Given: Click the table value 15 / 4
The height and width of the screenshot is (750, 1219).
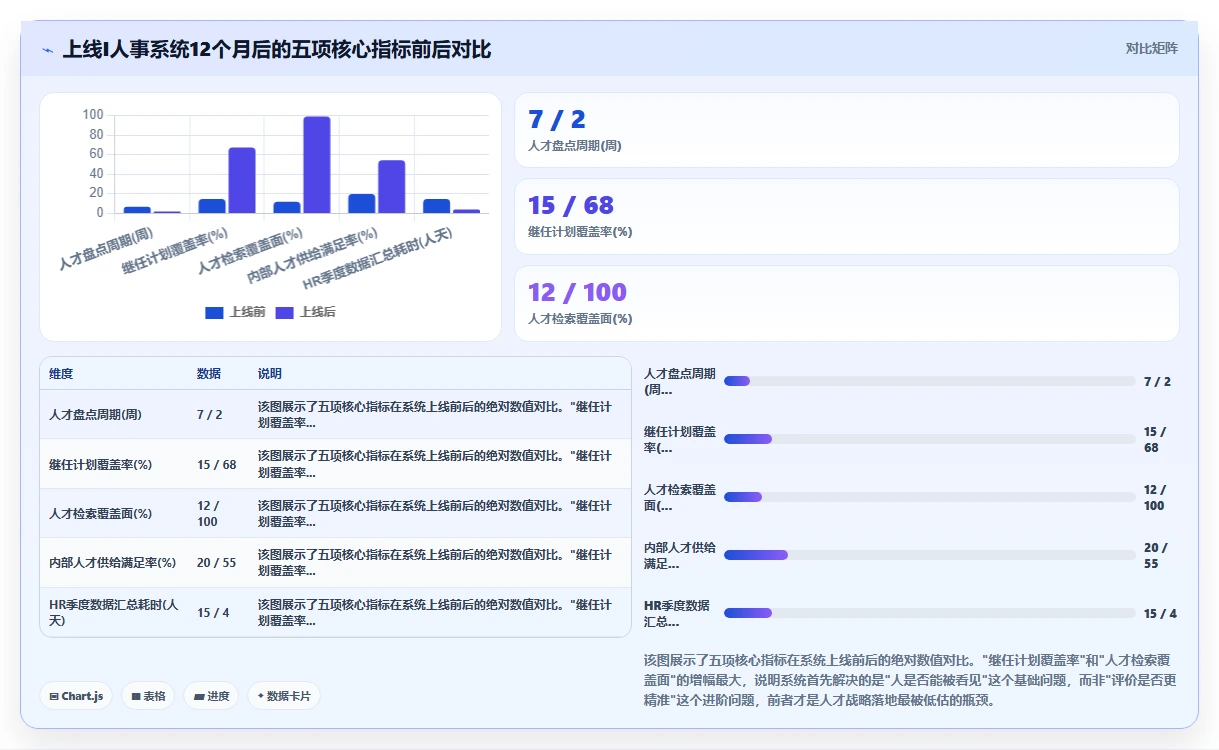Looking at the screenshot, I should [213, 612].
